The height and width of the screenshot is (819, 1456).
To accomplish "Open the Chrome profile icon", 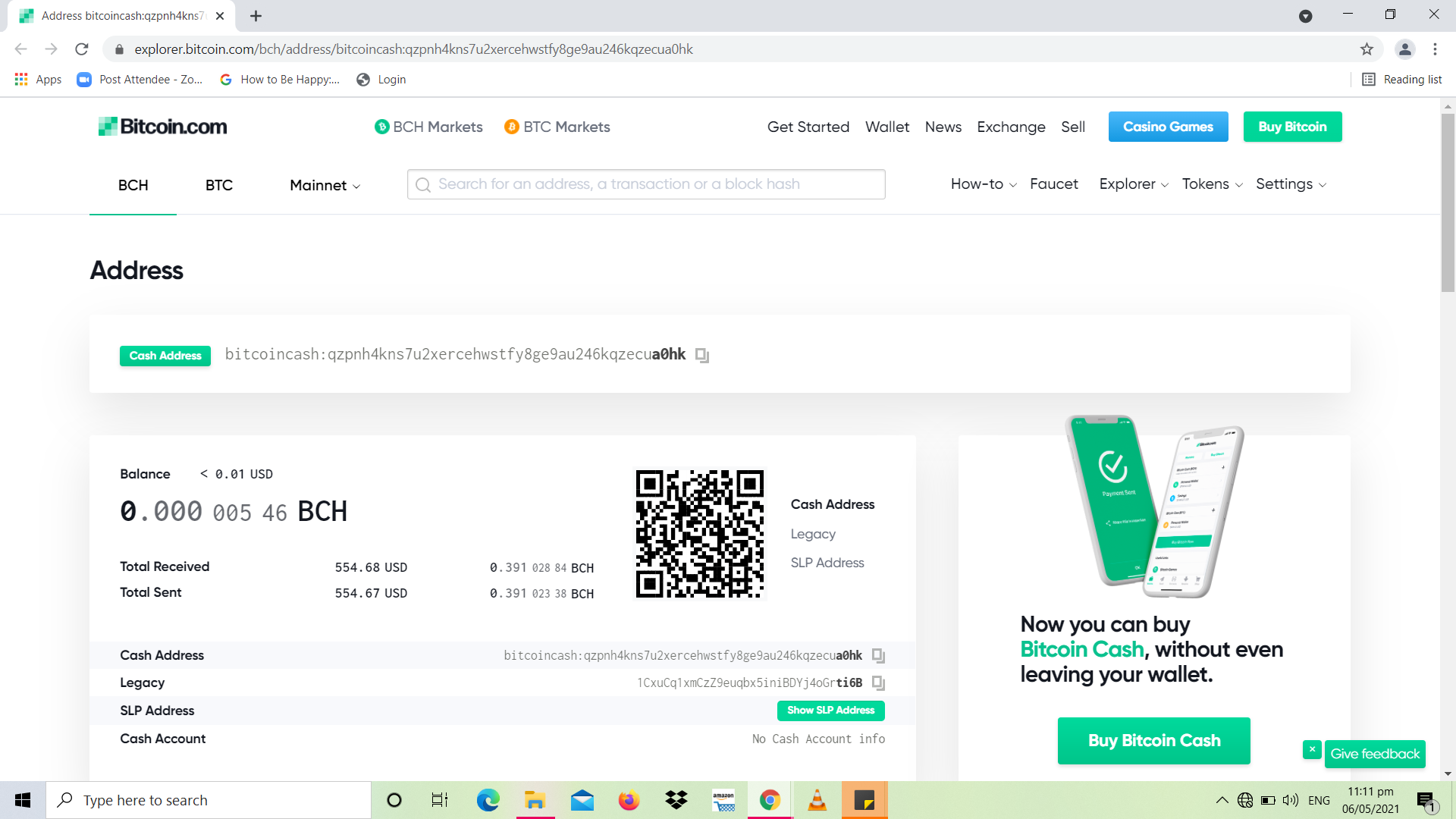I will pyautogui.click(x=1404, y=49).
